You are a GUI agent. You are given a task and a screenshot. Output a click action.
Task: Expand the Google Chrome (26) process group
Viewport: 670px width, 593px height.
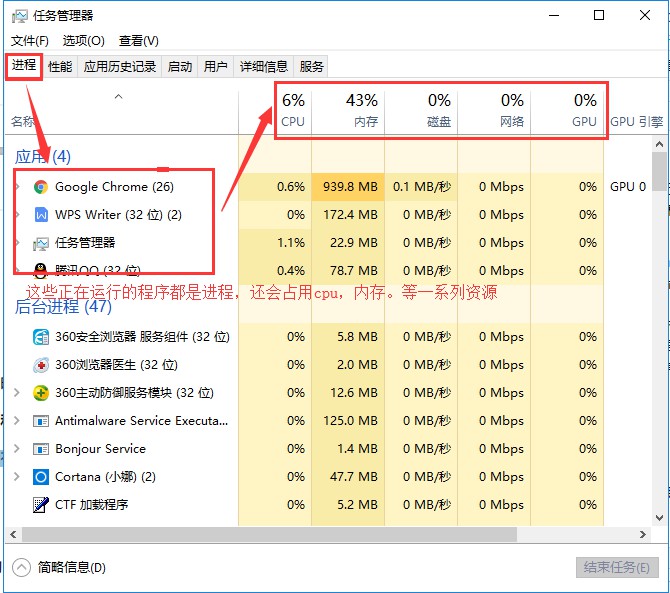click(x=18, y=187)
